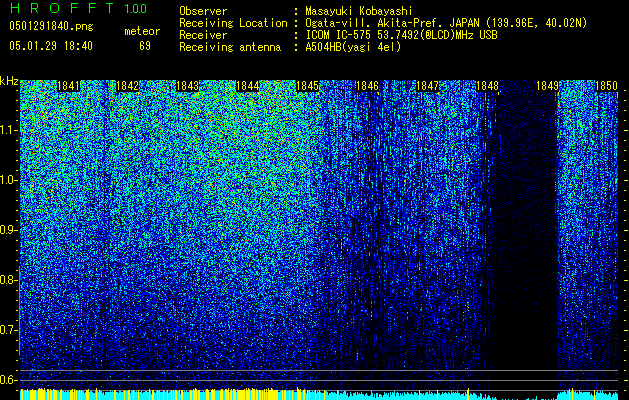This screenshot has width=629, height=400.
Task: Click the 1846 time marker
Action: pos(367,86)
